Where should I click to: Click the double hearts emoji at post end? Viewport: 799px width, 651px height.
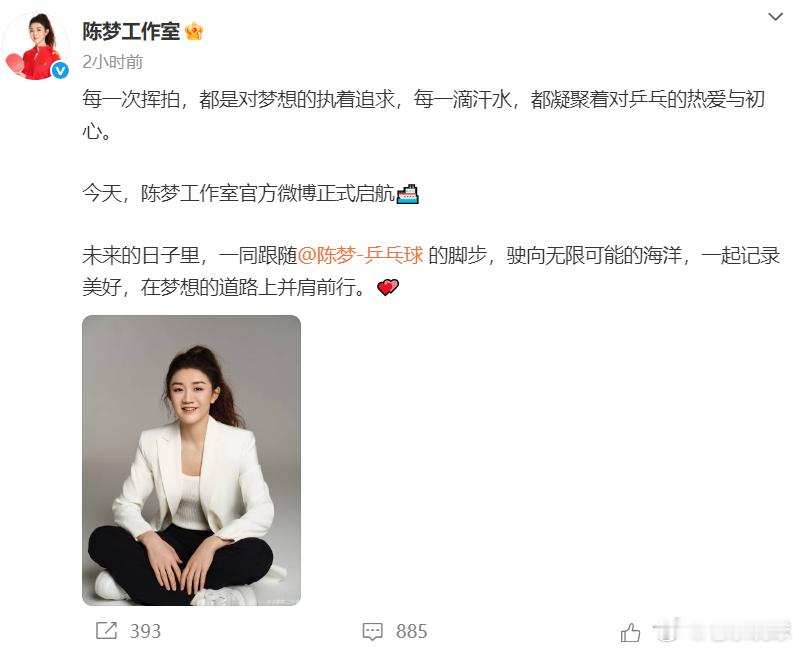pos(388,288)
